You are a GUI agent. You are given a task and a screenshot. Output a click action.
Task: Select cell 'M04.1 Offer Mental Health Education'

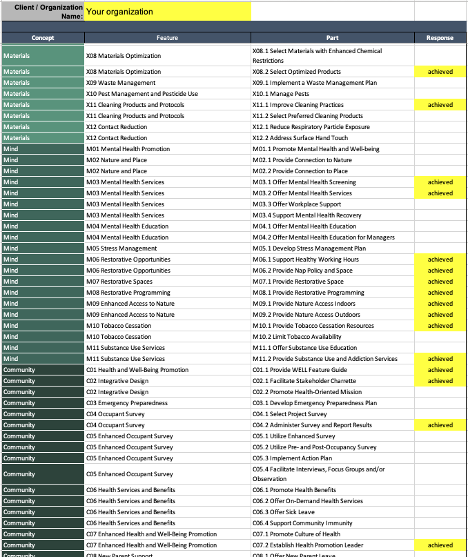pos(333,226)
